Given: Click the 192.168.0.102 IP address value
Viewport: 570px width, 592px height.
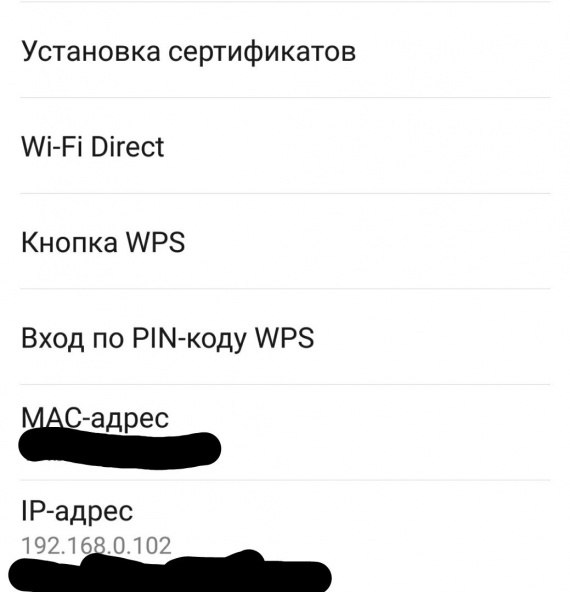Looking at the screenshot, I should pyautogui.click(x=96, y=546).
